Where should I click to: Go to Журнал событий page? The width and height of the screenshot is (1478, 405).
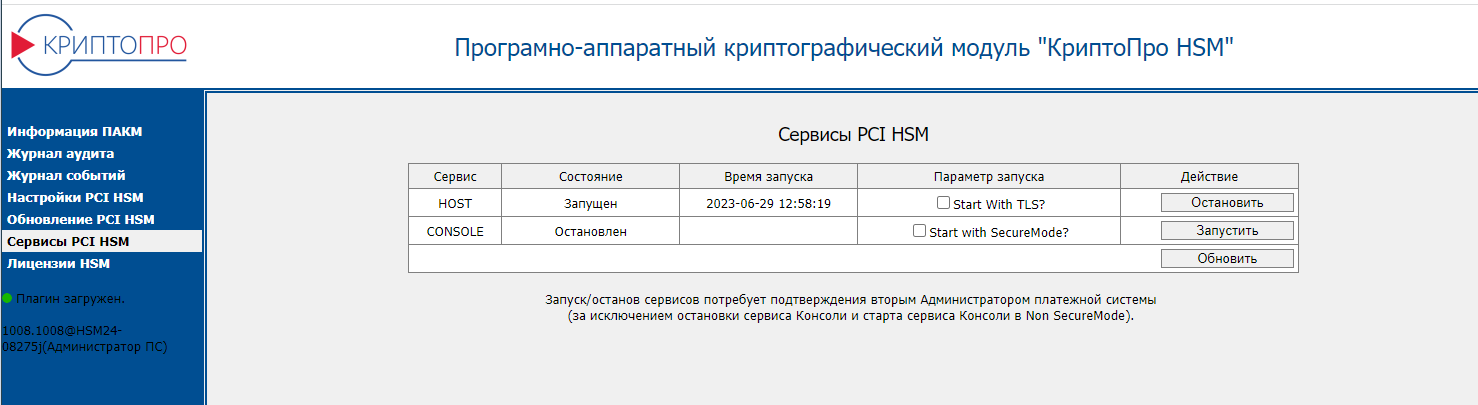click(66, 175)
